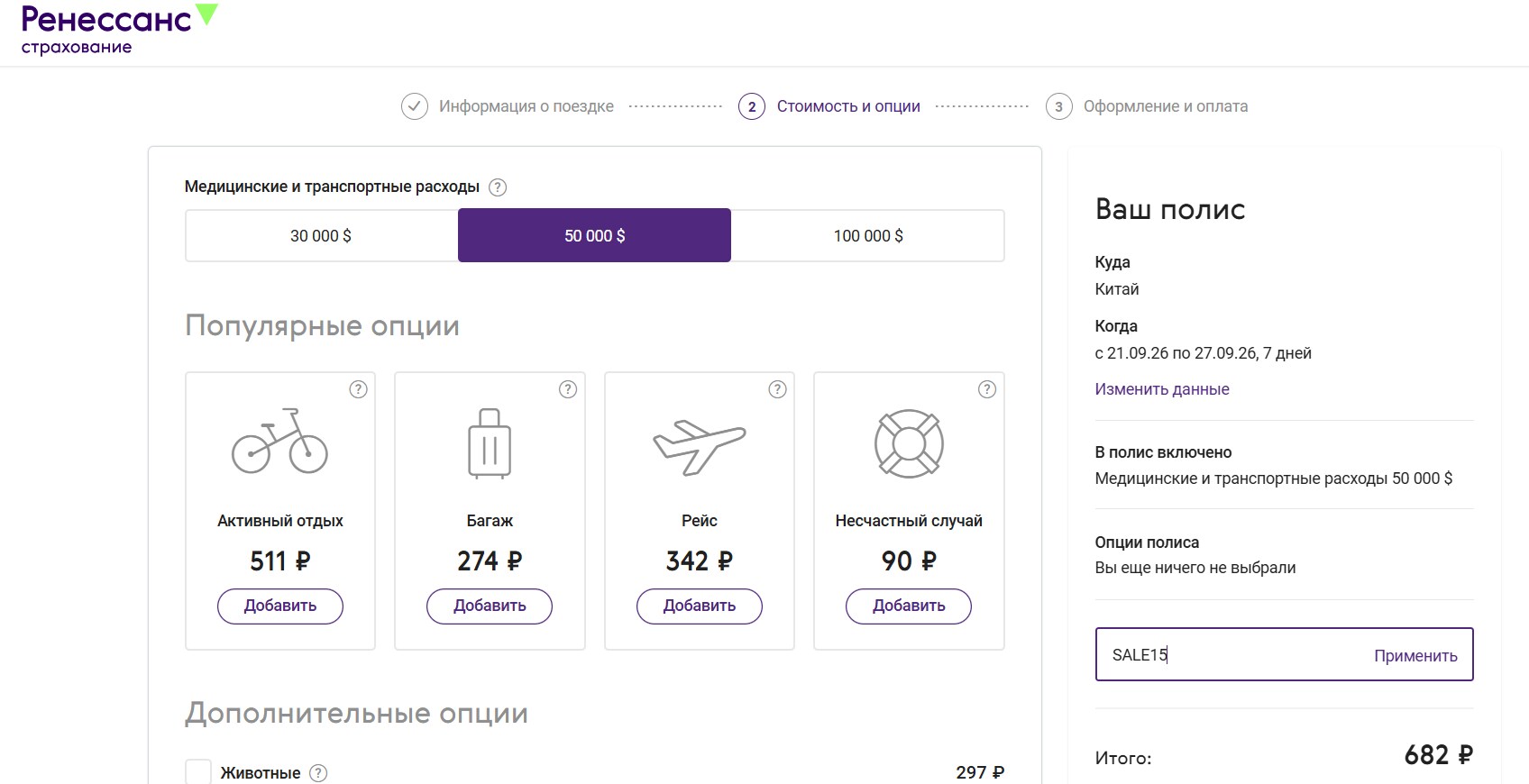Click the 342 ₽ price on Рейс card
The width and height of the screenshot is (1529, 784).
700,561
